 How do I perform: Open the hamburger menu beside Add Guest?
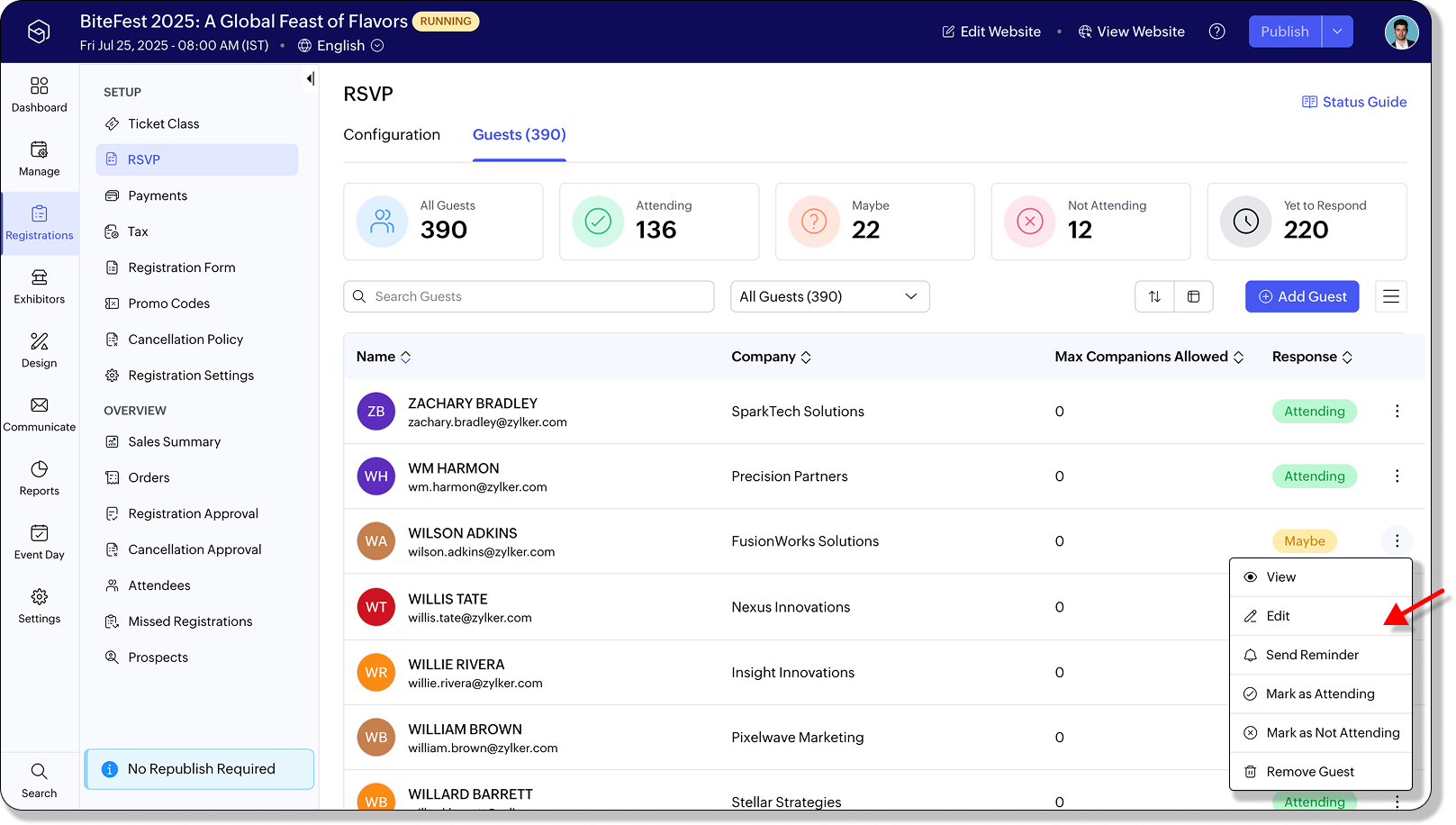1390,296
